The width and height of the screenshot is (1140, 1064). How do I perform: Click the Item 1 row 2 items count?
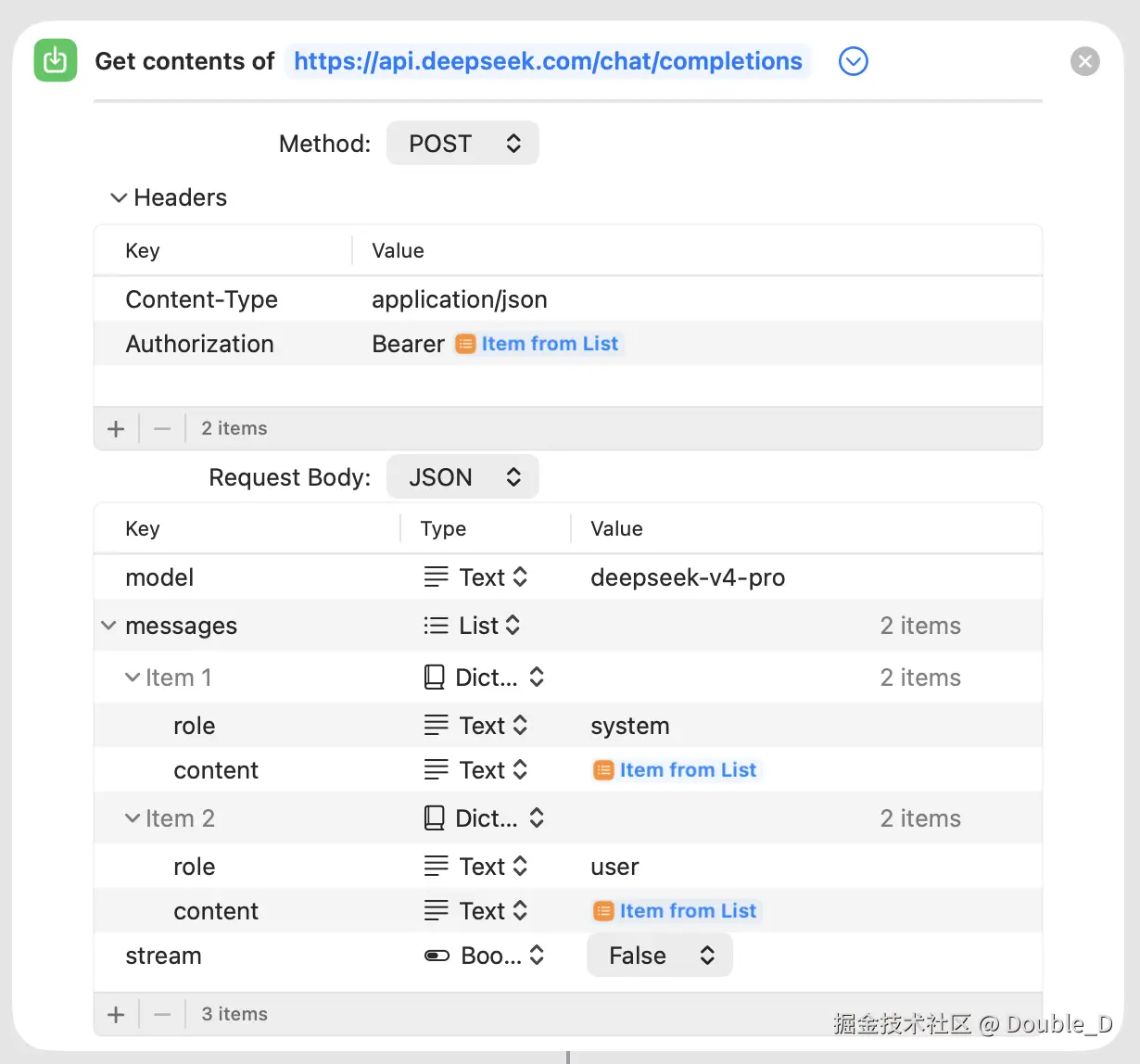coord(920,678)
